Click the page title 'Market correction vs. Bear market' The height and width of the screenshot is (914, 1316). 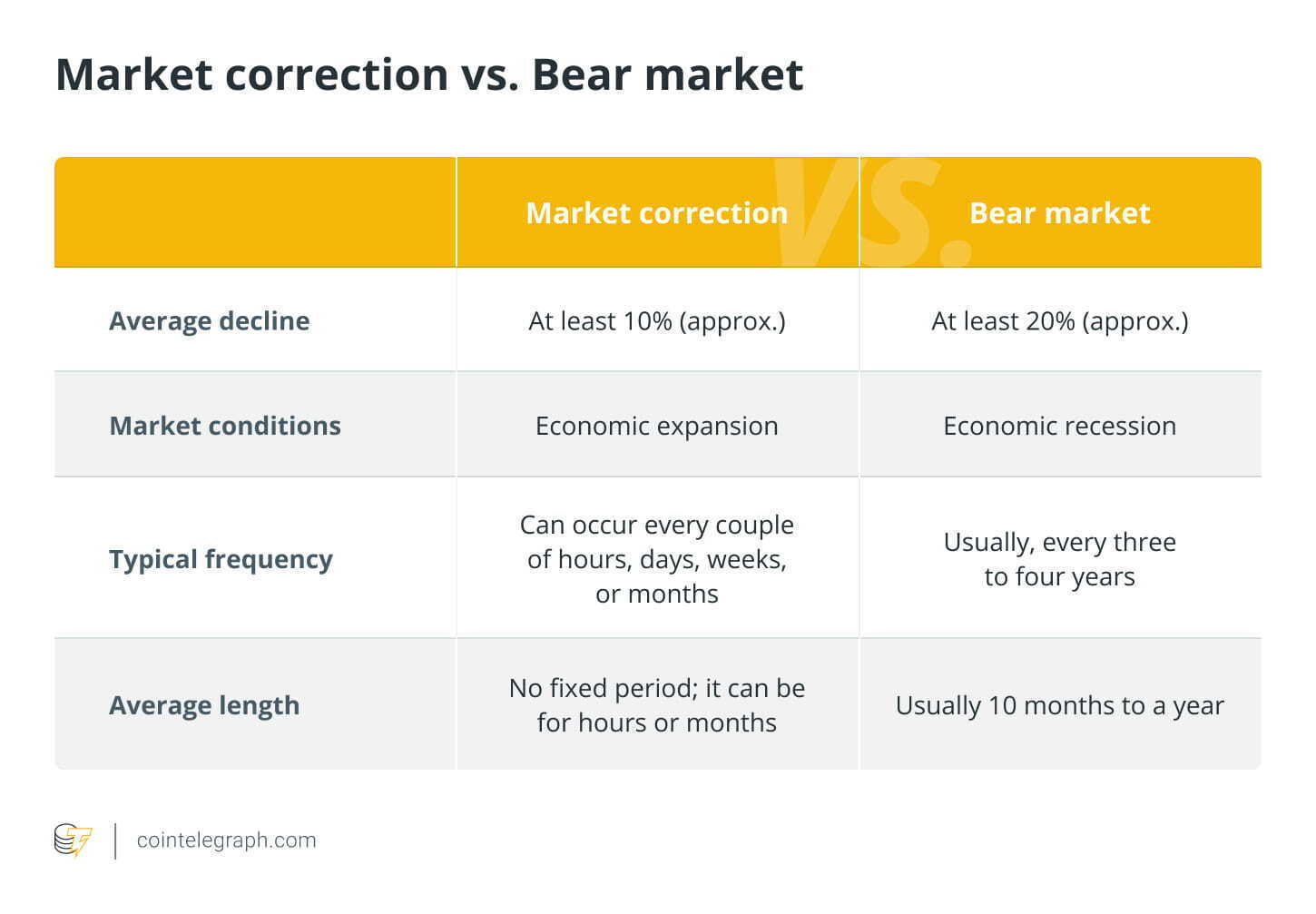tap(429, 74)
